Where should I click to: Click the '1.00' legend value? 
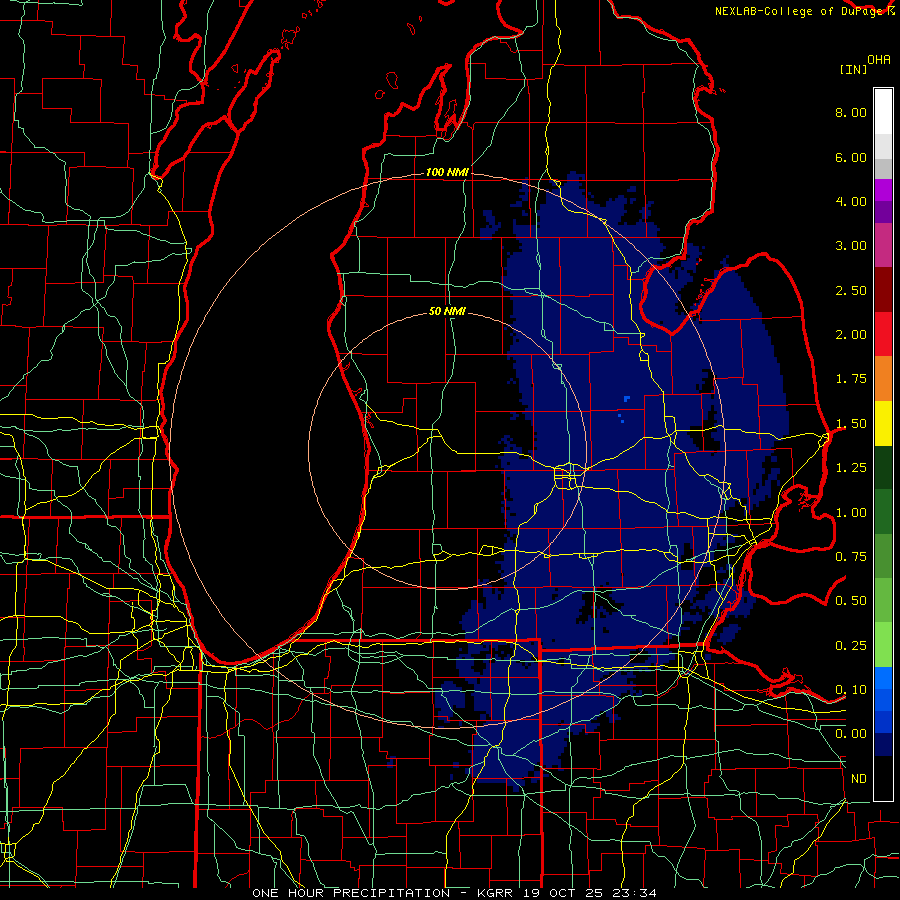[x=851, y=513]
